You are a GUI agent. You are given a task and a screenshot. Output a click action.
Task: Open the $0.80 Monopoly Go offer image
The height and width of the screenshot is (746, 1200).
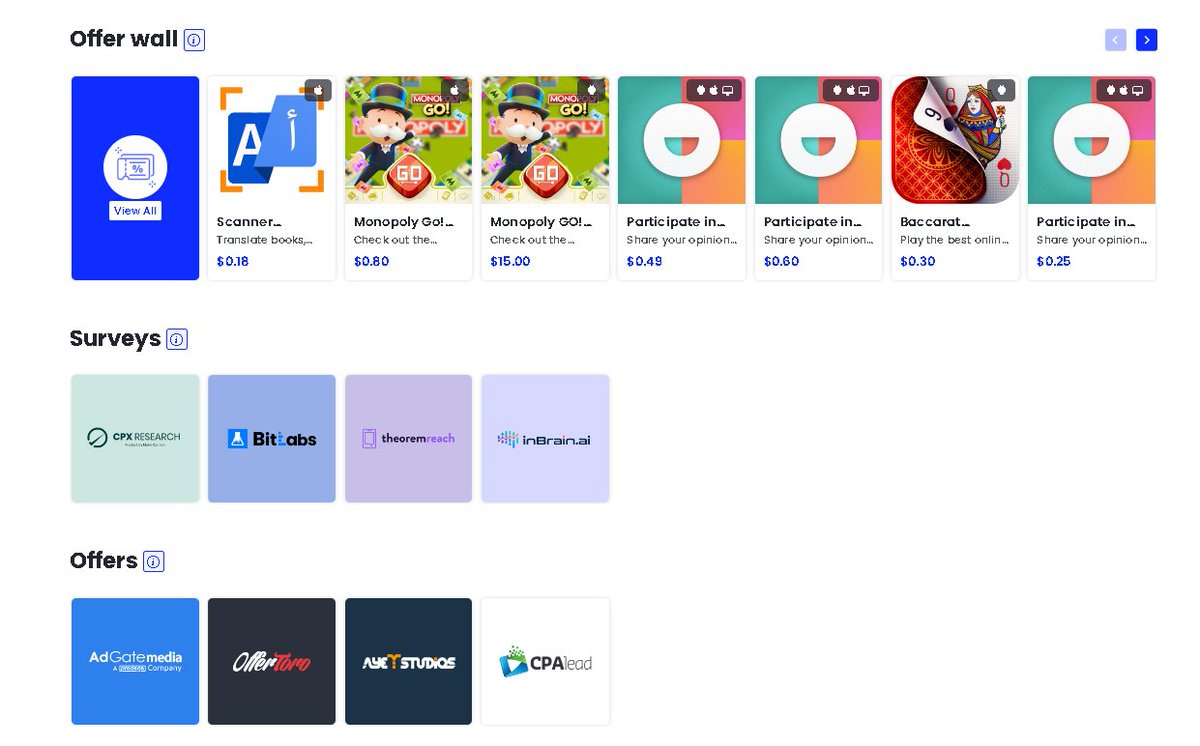pos(408,140)
